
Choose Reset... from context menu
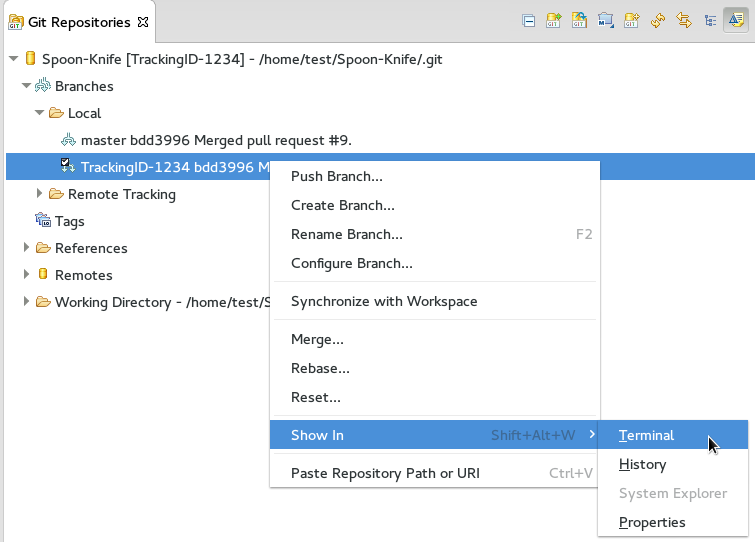(x=435, y=397)
